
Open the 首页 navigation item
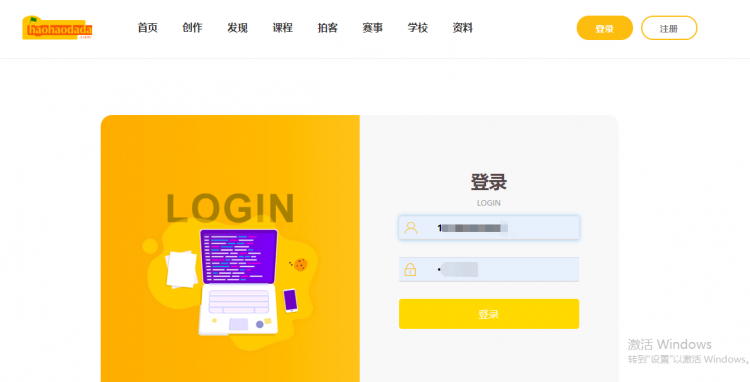coord(147,28)
